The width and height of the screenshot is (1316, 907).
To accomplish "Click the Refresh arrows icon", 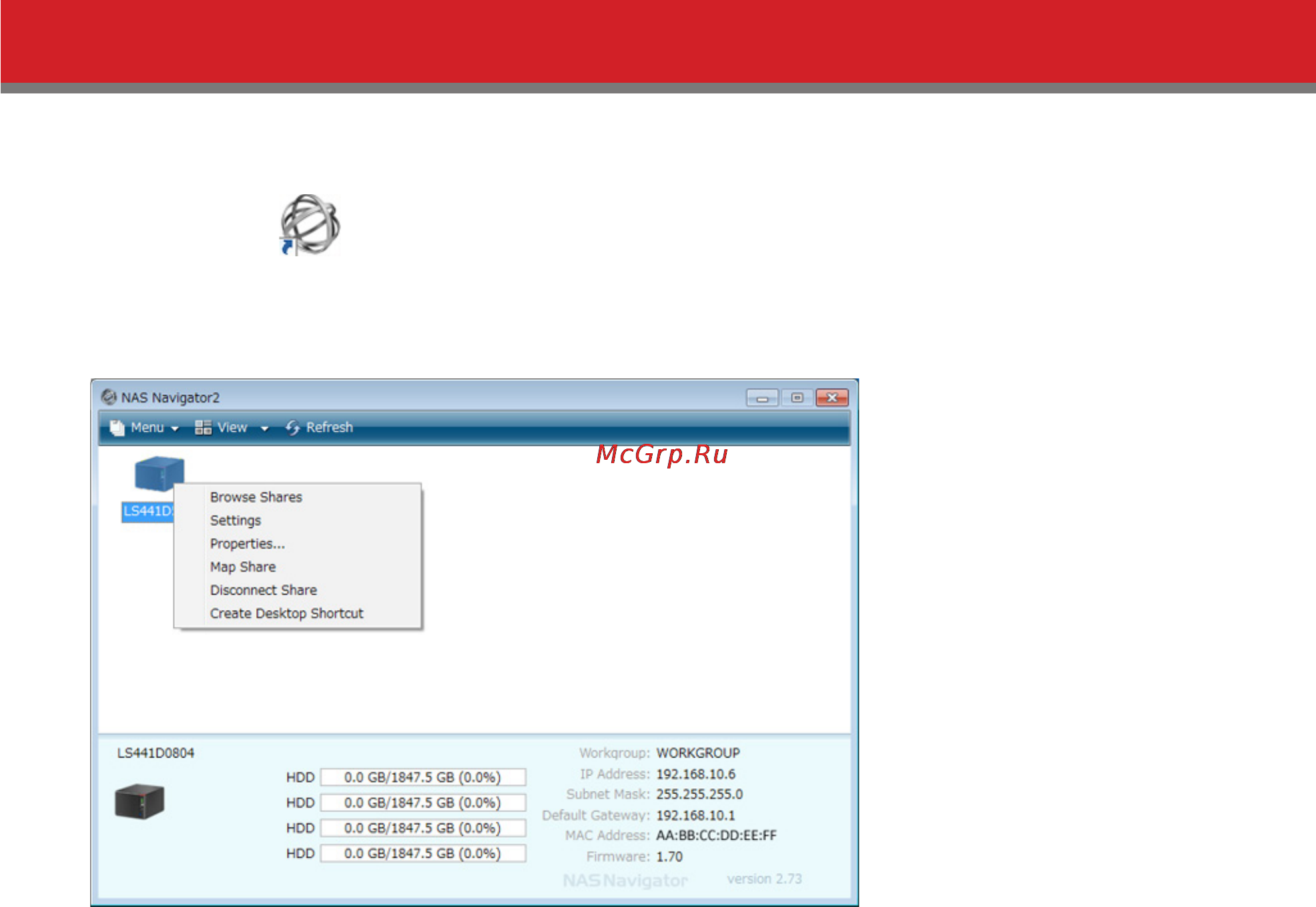I will coord(292,428).
